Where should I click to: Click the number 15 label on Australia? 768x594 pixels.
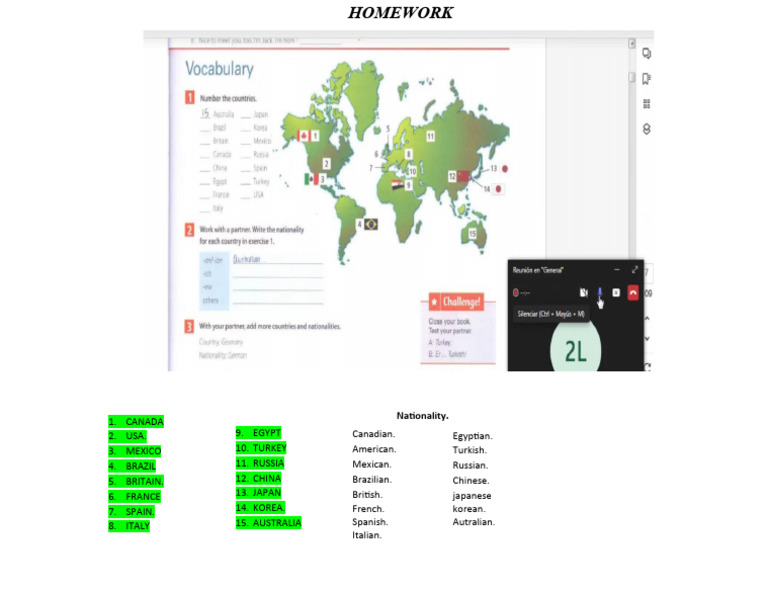click(472, 234)
